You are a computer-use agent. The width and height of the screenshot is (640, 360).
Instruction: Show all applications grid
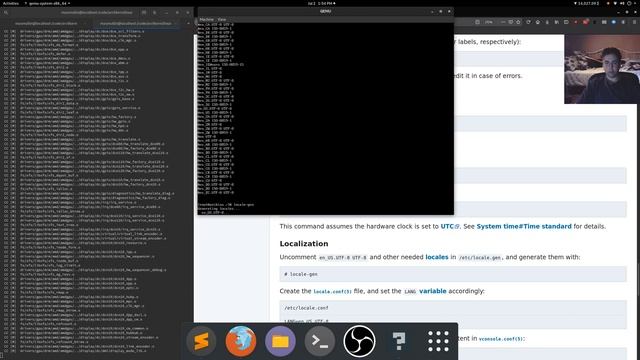click(x=438, y=341)
